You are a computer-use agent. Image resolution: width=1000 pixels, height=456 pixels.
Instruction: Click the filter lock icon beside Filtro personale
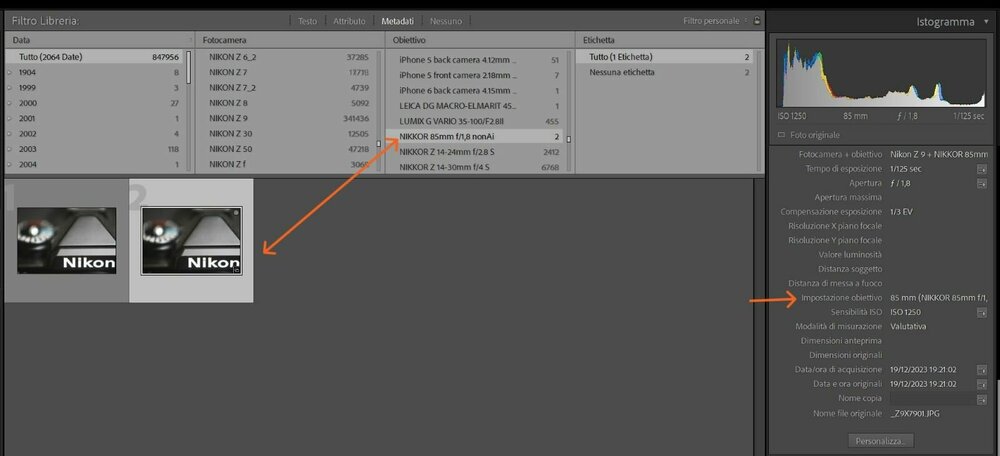(x=757, y=20)
